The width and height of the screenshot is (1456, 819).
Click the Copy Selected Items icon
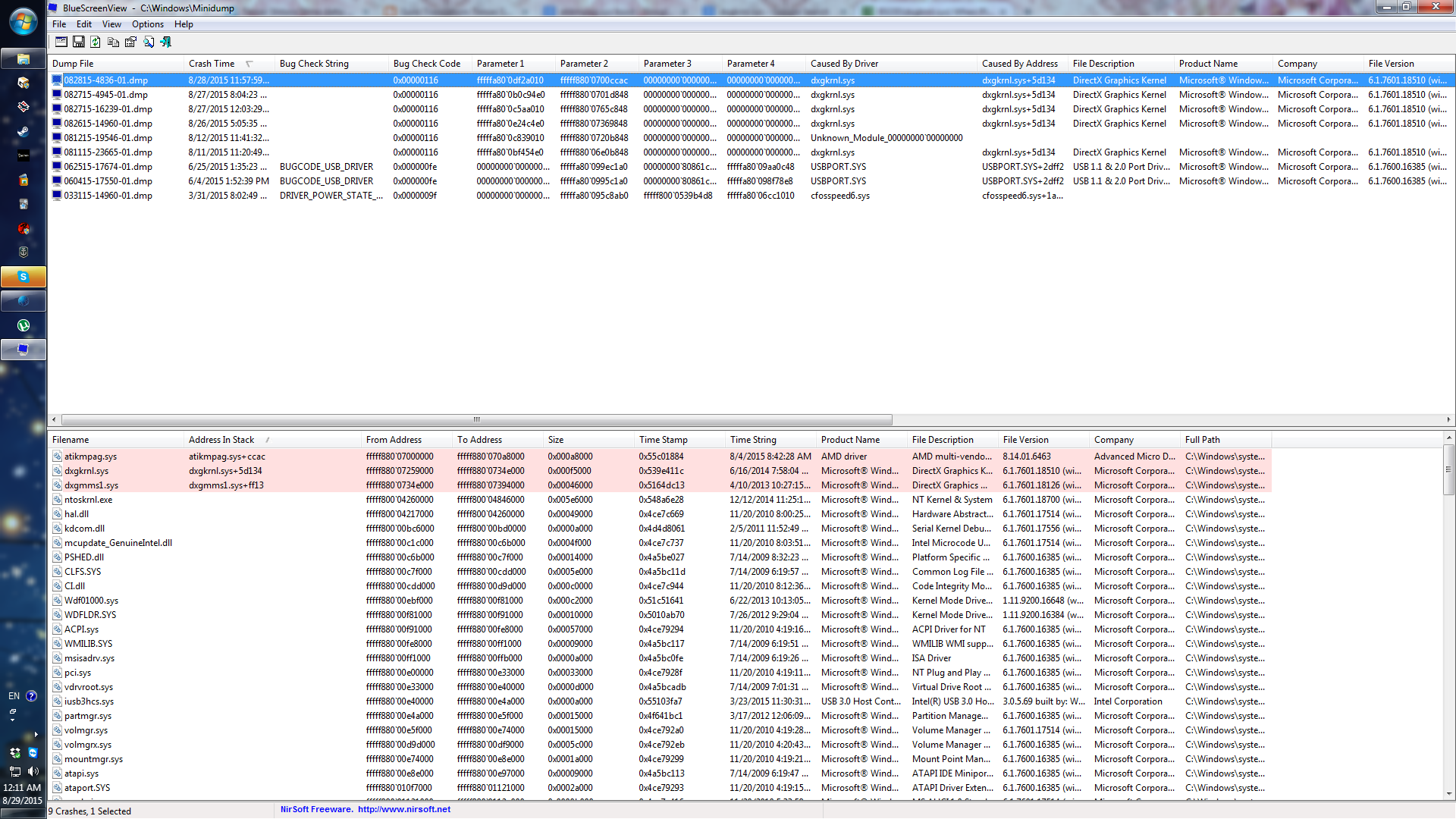[x=113, y=42]
